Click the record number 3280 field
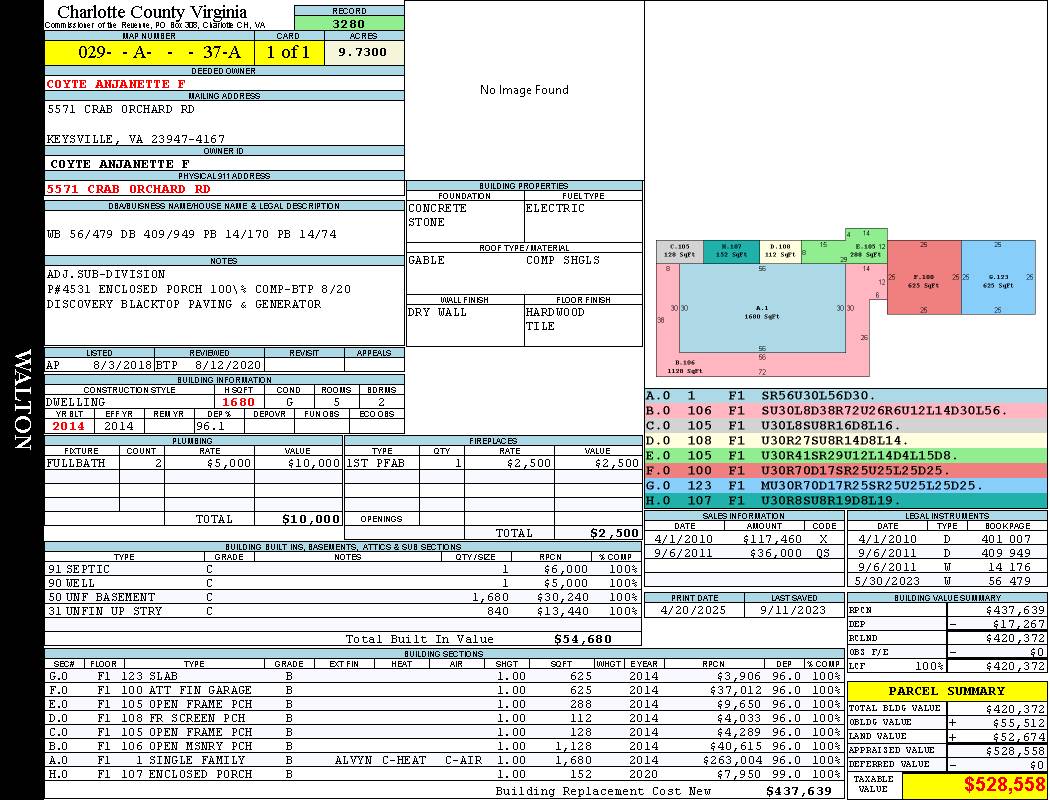The image size is (1050, 800). click(x=349, y=23)
